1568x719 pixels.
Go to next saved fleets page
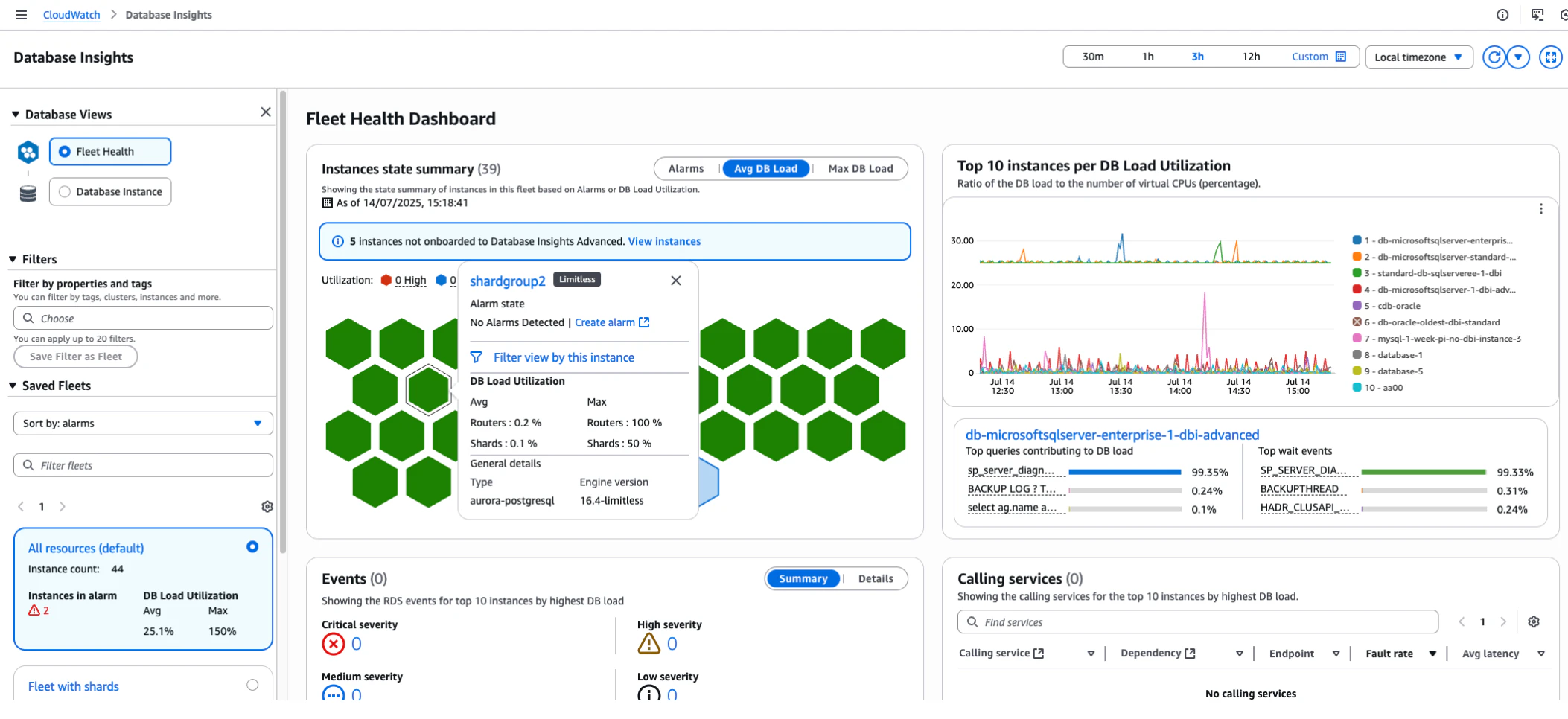pyautogui.click(x=63, y=507)
